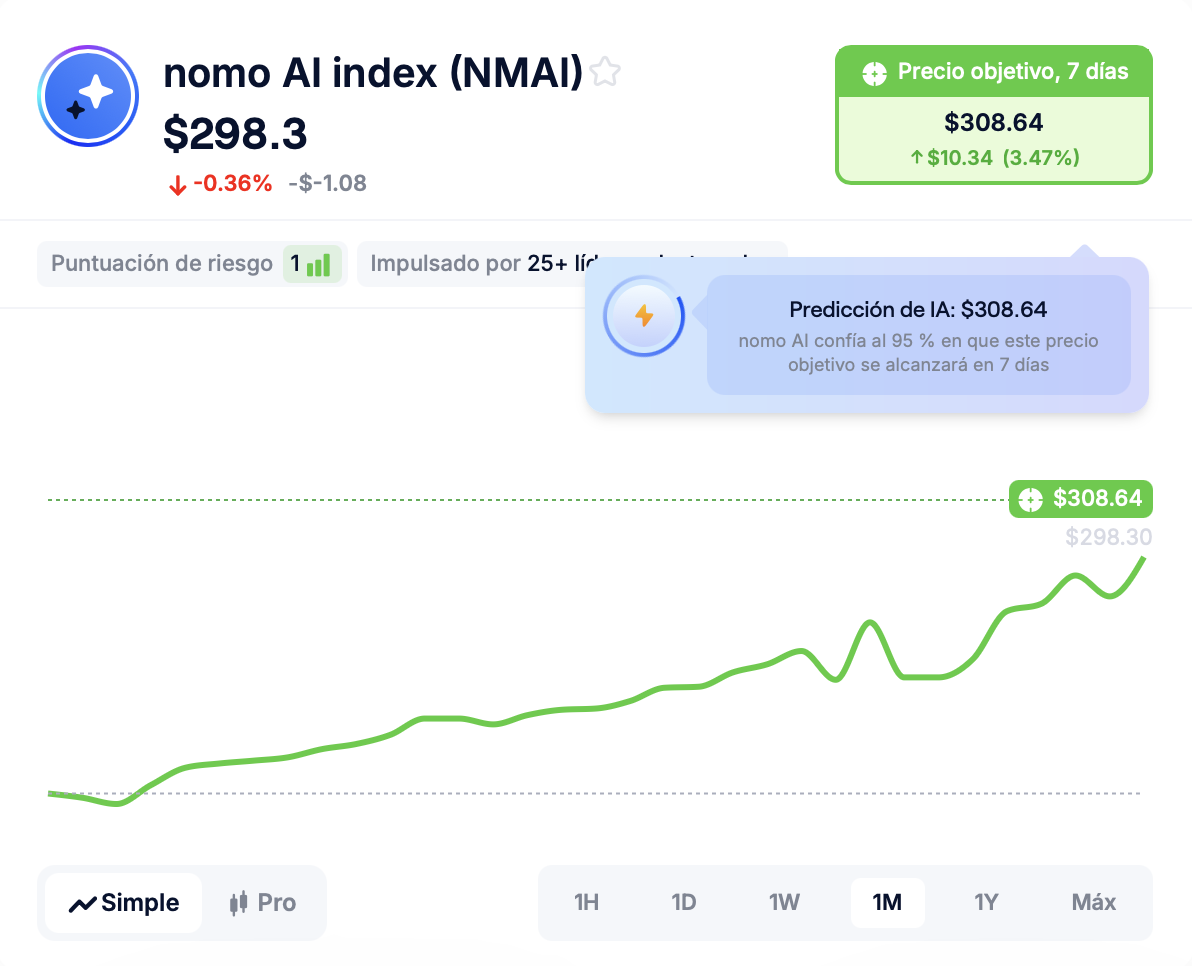Select the 1H time range
The image size is (1192, 966).
tap(586, 903)
